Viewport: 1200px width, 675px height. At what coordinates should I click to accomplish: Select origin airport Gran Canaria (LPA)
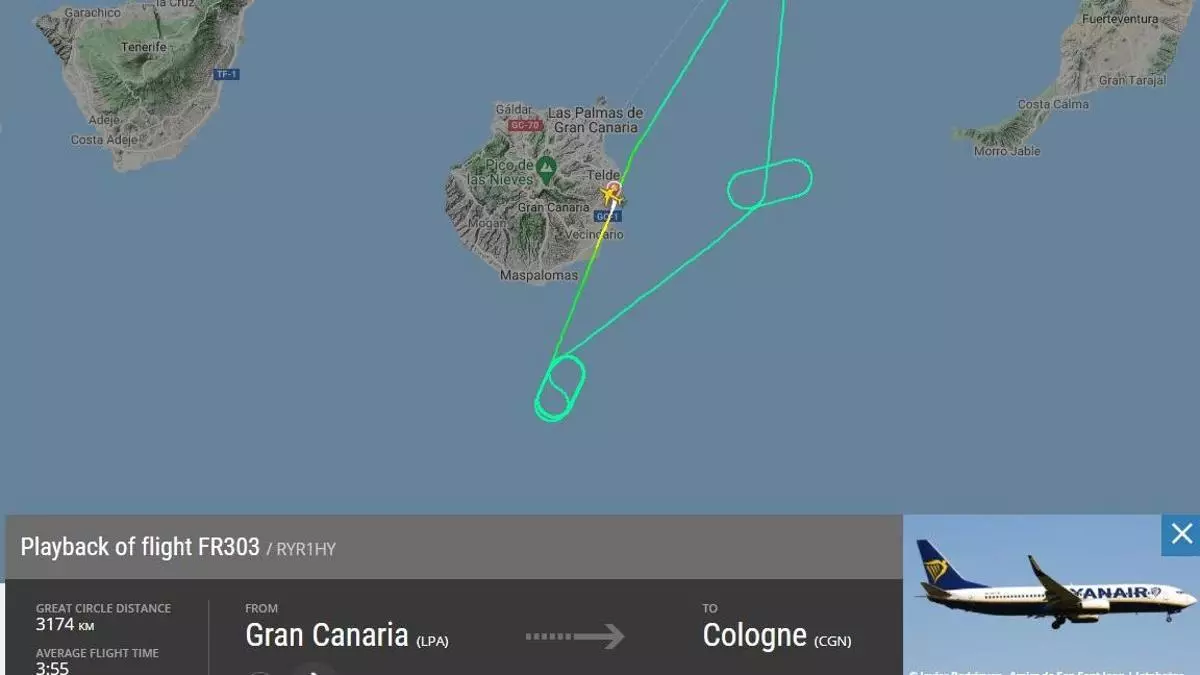pos(346,635)
